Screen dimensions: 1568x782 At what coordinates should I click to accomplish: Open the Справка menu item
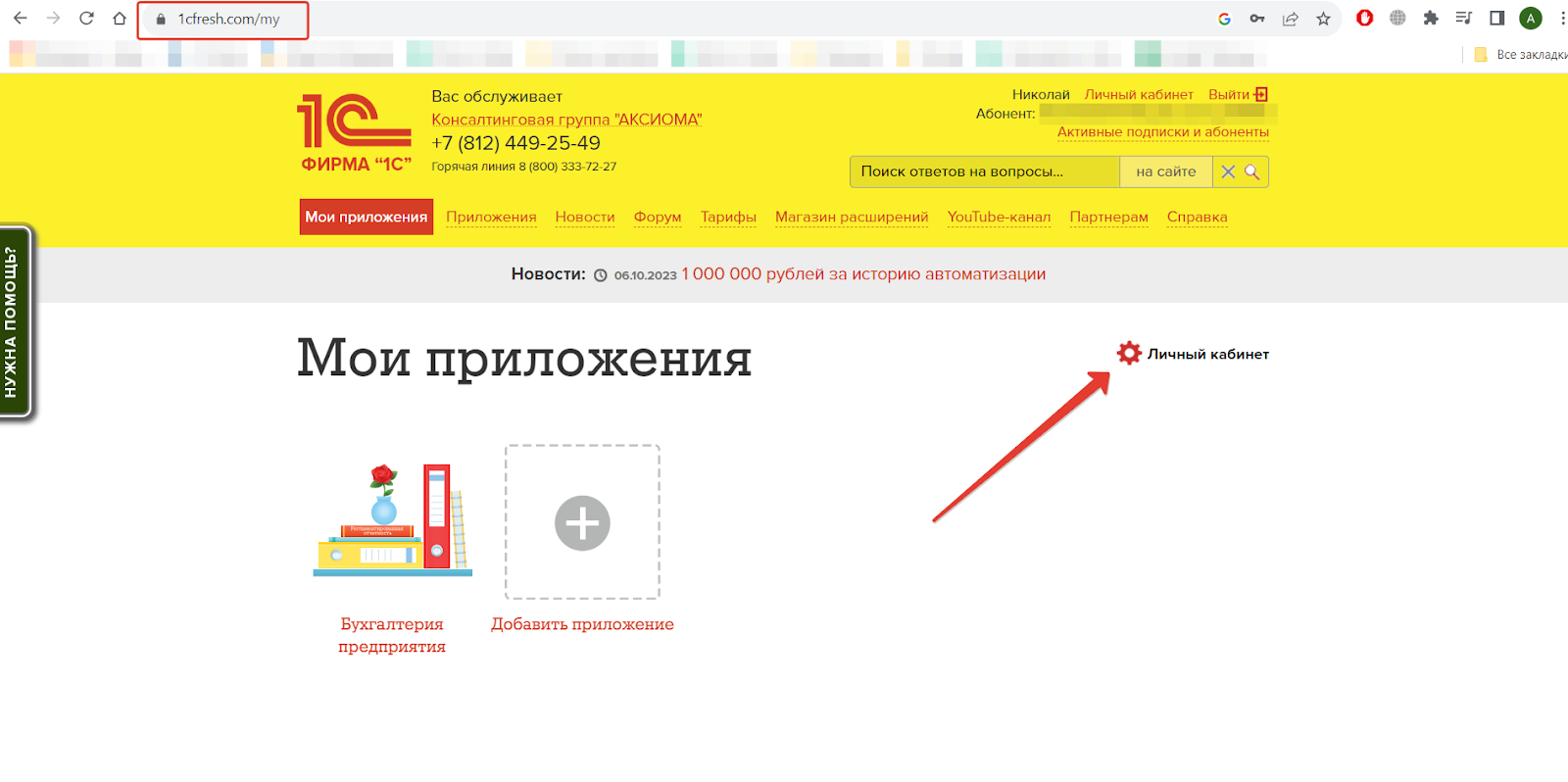[x=1197, y=218]
